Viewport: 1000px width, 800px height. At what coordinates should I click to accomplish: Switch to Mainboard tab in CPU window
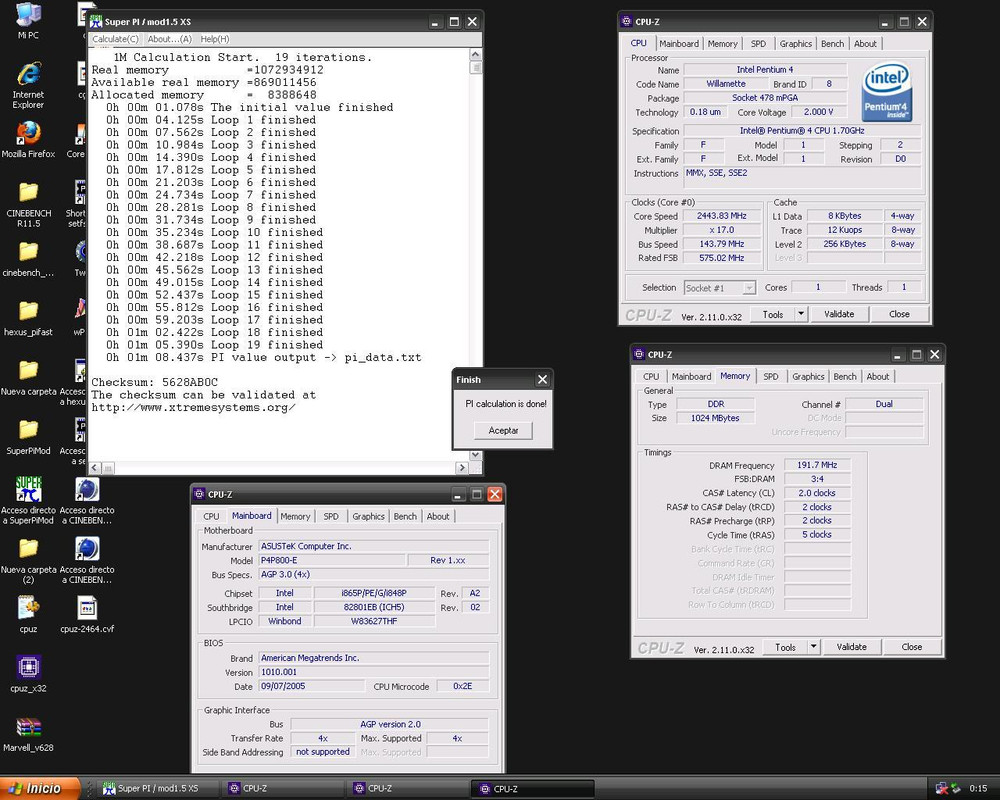679,43
